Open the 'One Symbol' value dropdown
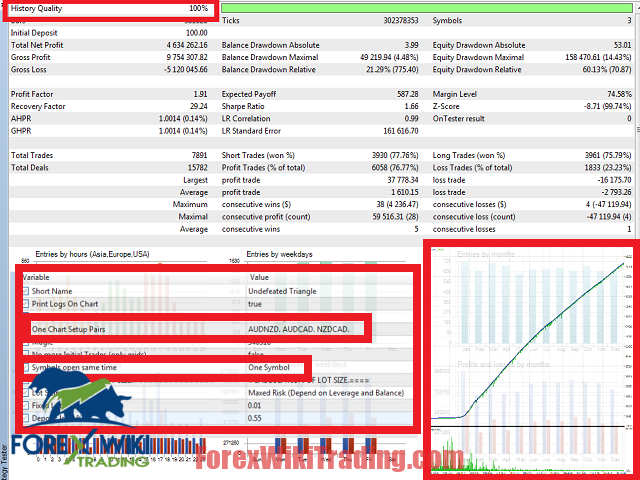640x480 pixels. coord(269,367)
